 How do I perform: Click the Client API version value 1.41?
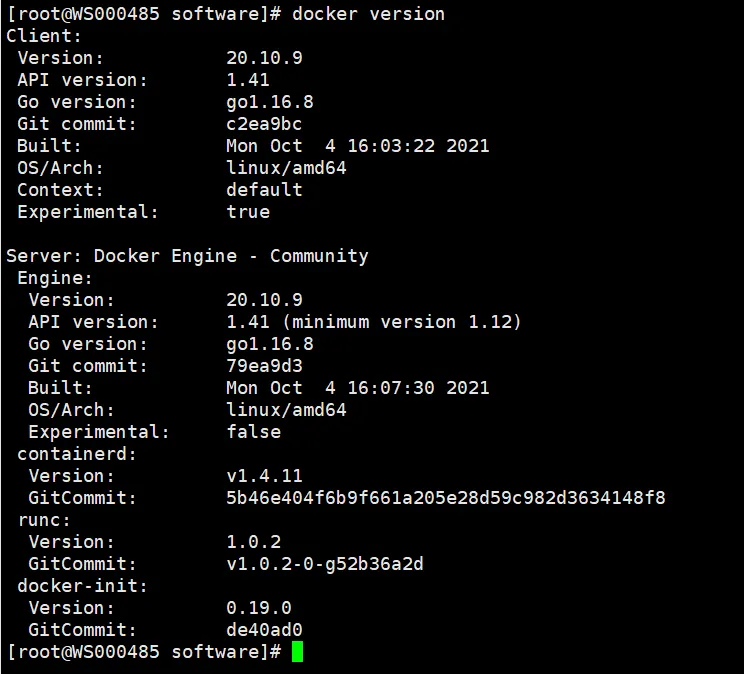coord(248,80)
